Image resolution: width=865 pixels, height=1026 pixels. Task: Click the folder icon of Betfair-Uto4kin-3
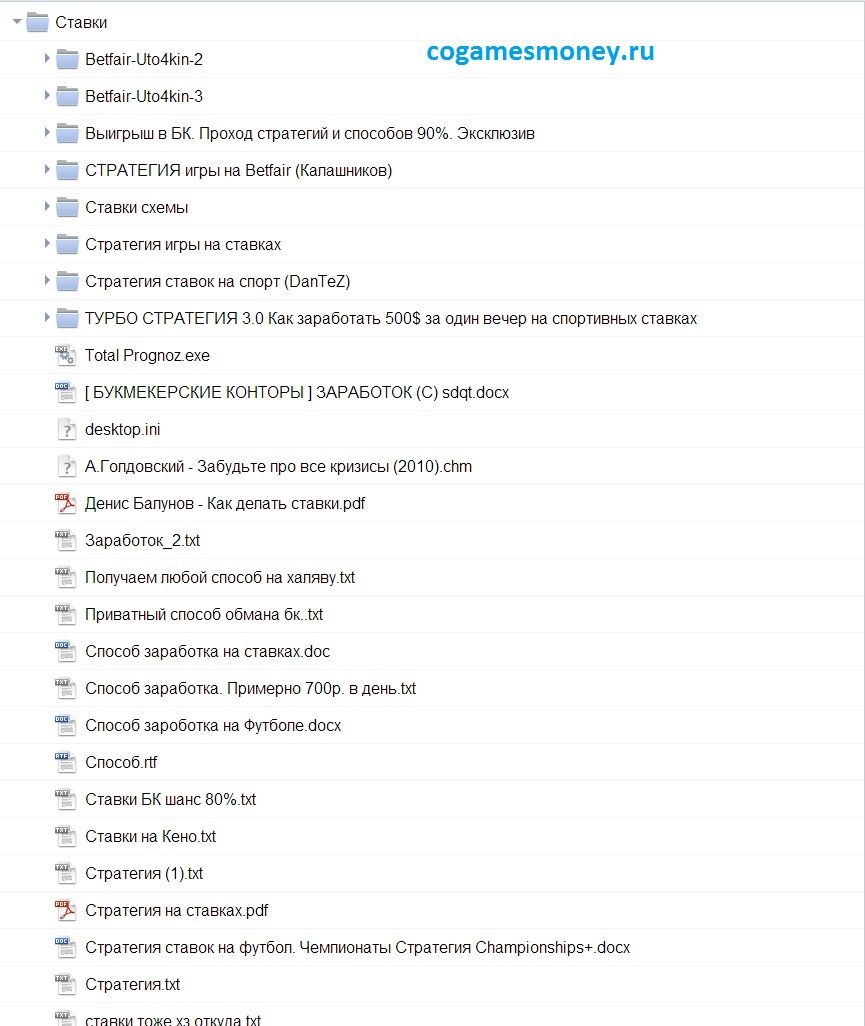67,96
